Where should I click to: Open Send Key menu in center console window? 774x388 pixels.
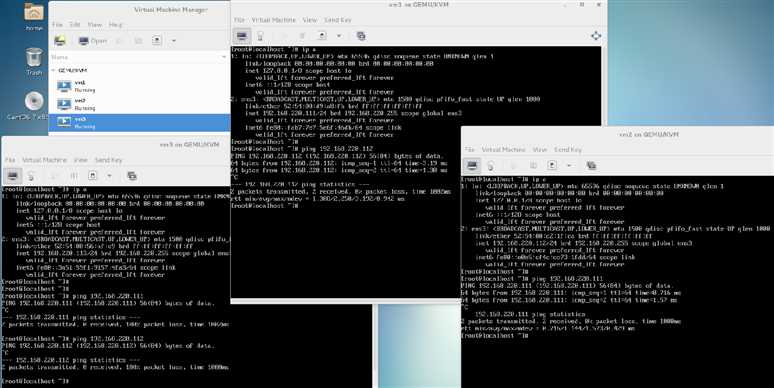point(338,20)
